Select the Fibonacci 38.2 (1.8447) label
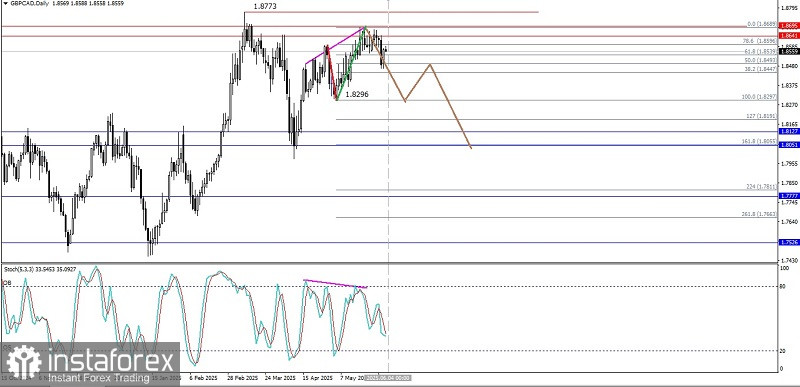 point(760,69)
